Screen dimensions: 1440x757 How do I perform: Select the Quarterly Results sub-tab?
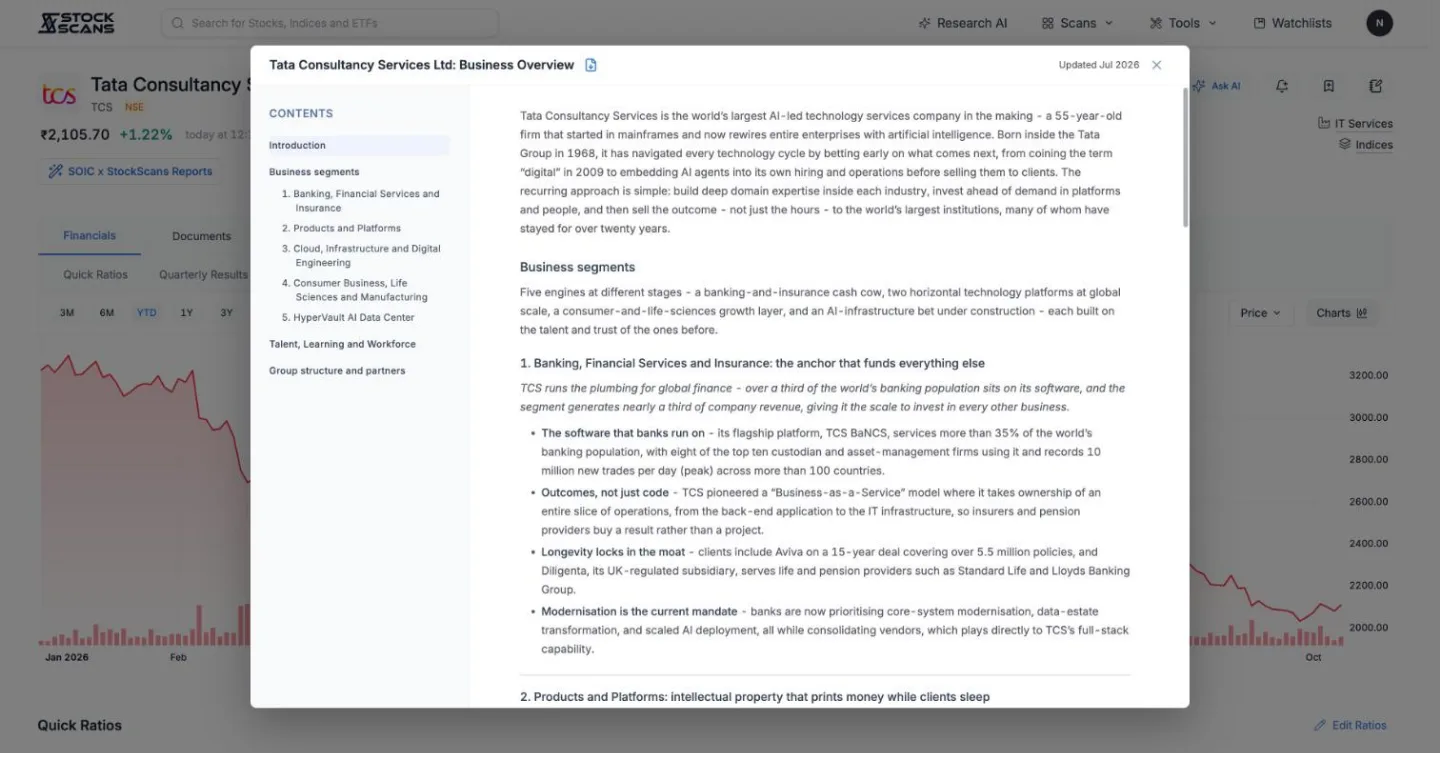(203, 275)
